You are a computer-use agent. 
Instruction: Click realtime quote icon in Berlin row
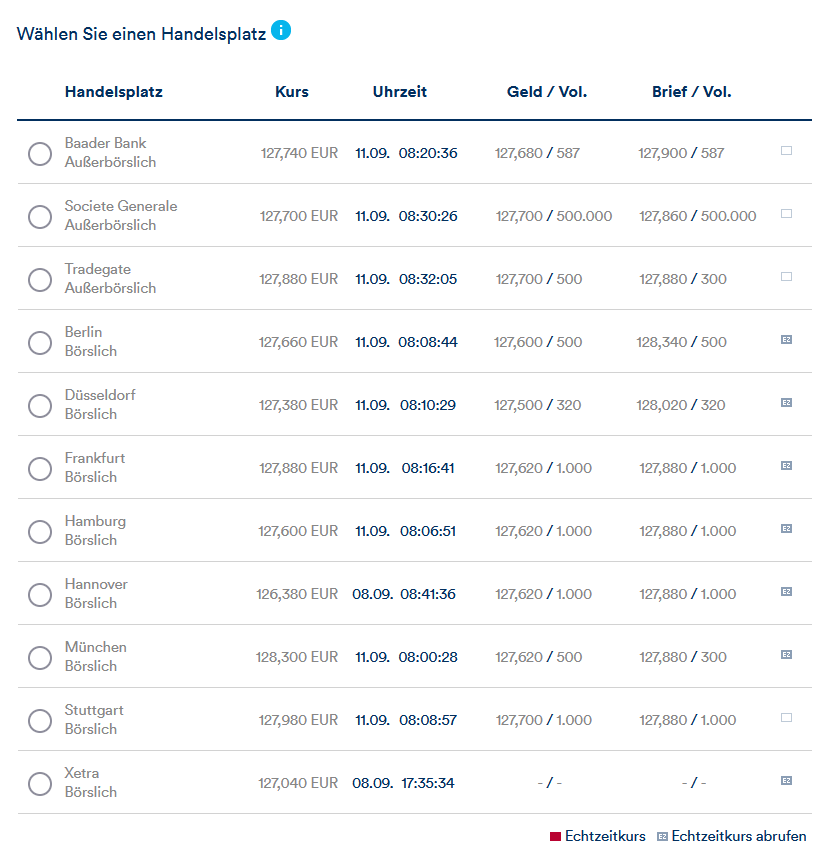point(786,340)
